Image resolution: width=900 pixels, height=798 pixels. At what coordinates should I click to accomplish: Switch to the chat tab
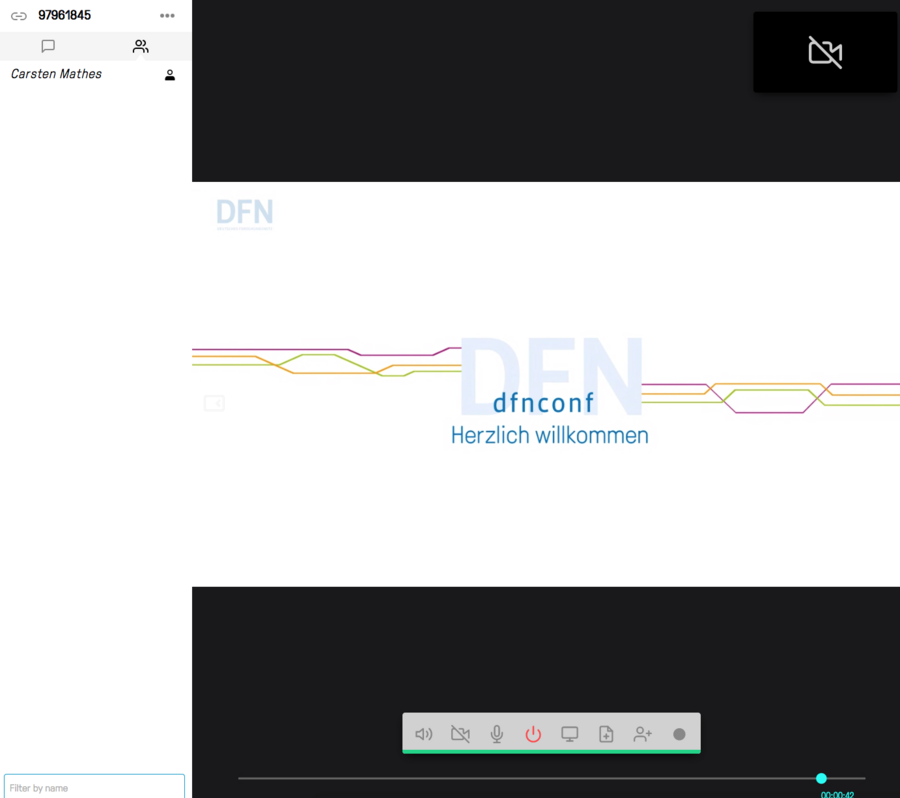pos(48,46)
